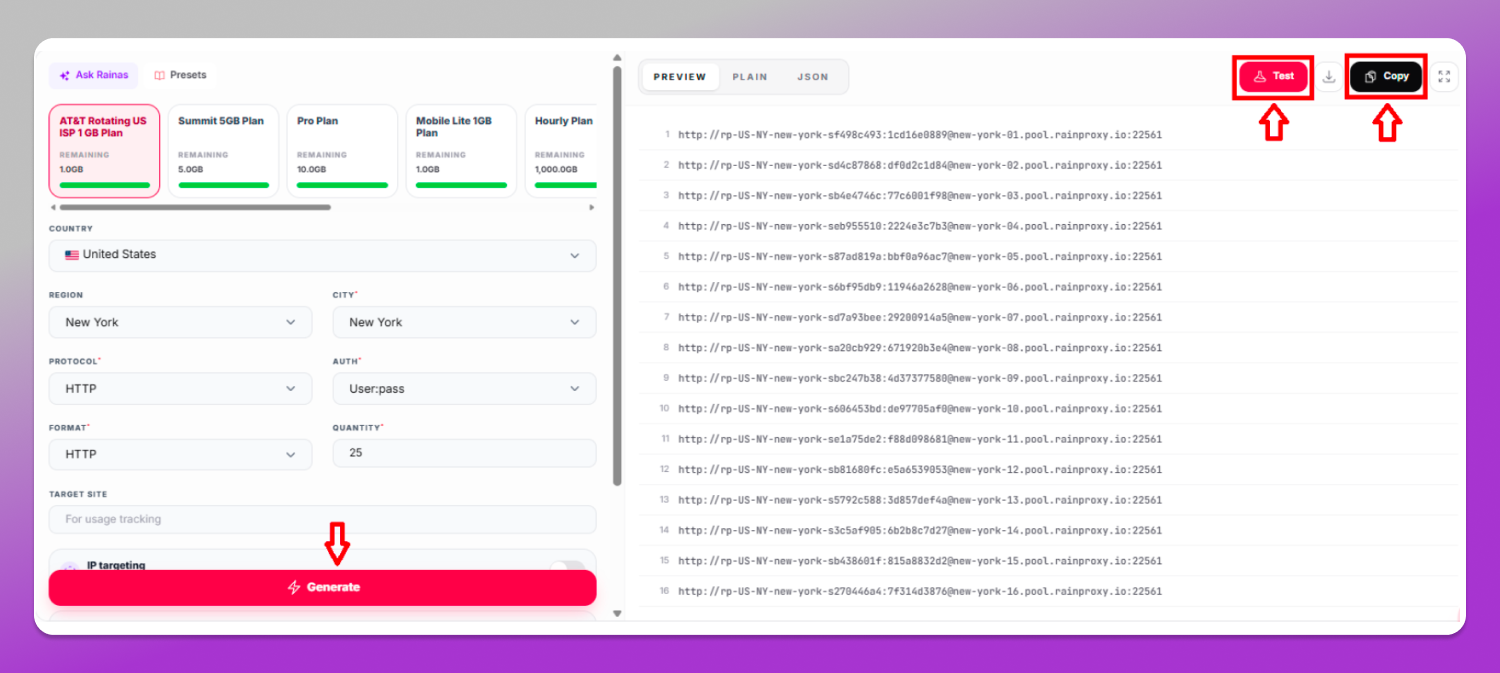1500x673 pixels.
Task: Open the Presets tab
Action: click(x=181, y=75)
